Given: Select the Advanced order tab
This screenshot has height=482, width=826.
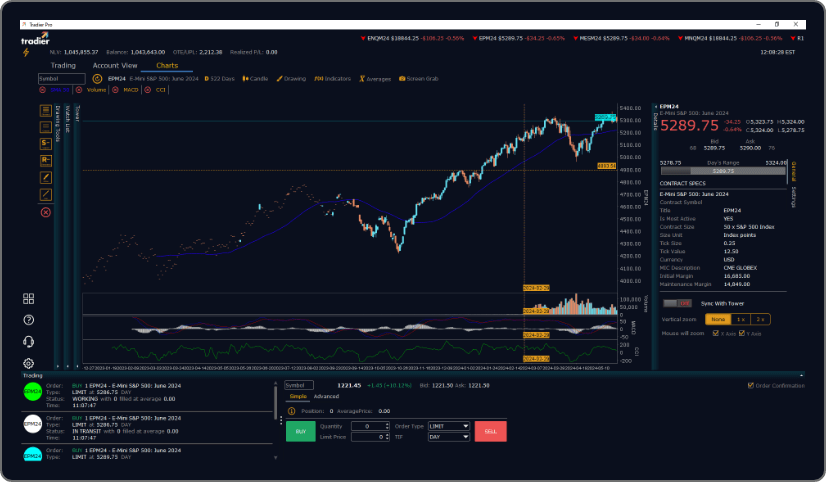Looking at the screenshot, I should (326, 397).
